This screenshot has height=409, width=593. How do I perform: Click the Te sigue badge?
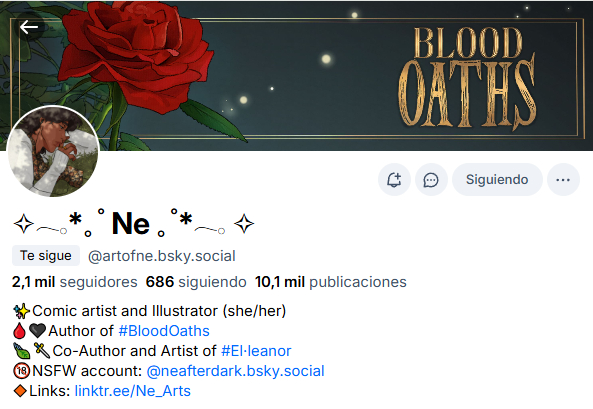point(46,256)
